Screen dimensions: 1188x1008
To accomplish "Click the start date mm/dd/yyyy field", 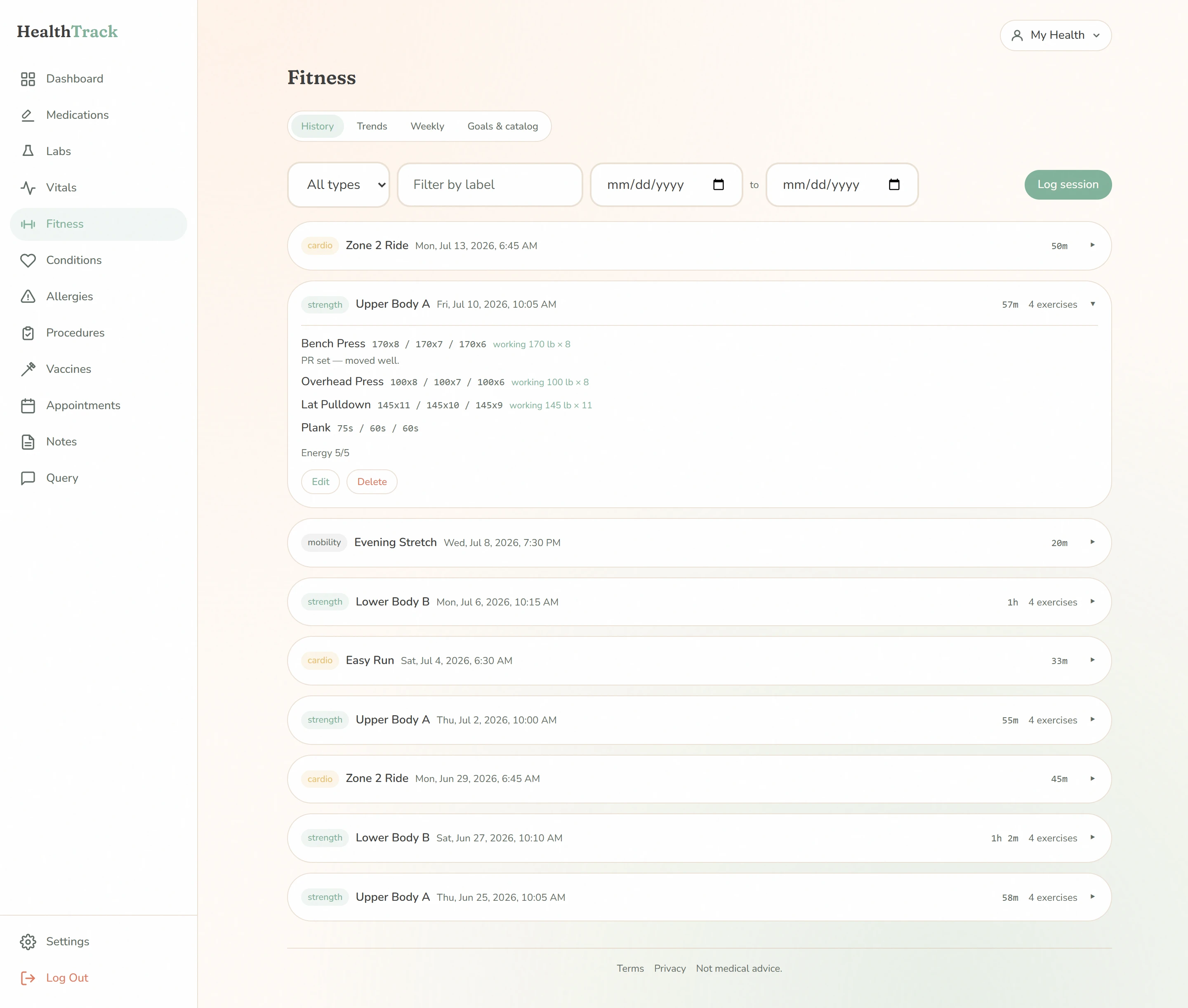I will click(666, 185).
